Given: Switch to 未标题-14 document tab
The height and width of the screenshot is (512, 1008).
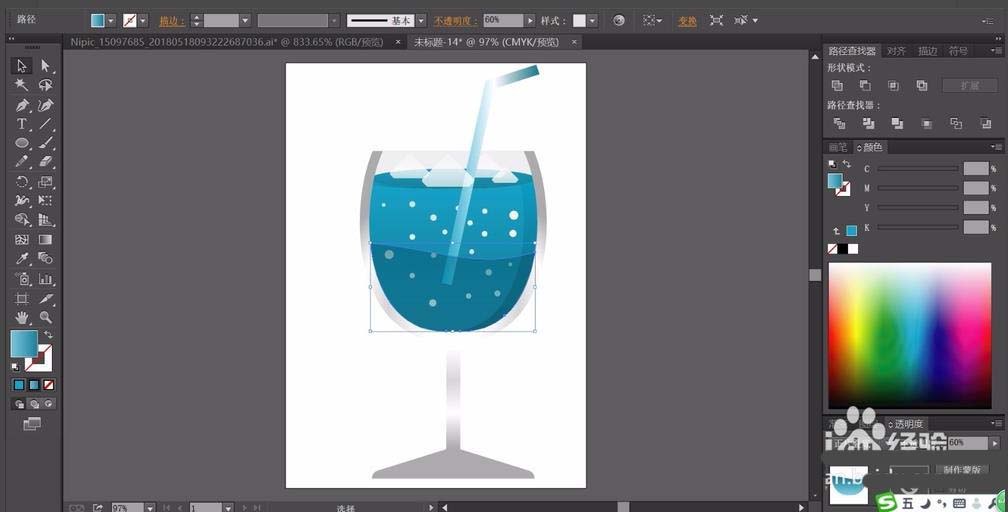Looking at the screenshot, I should (486, 42).
